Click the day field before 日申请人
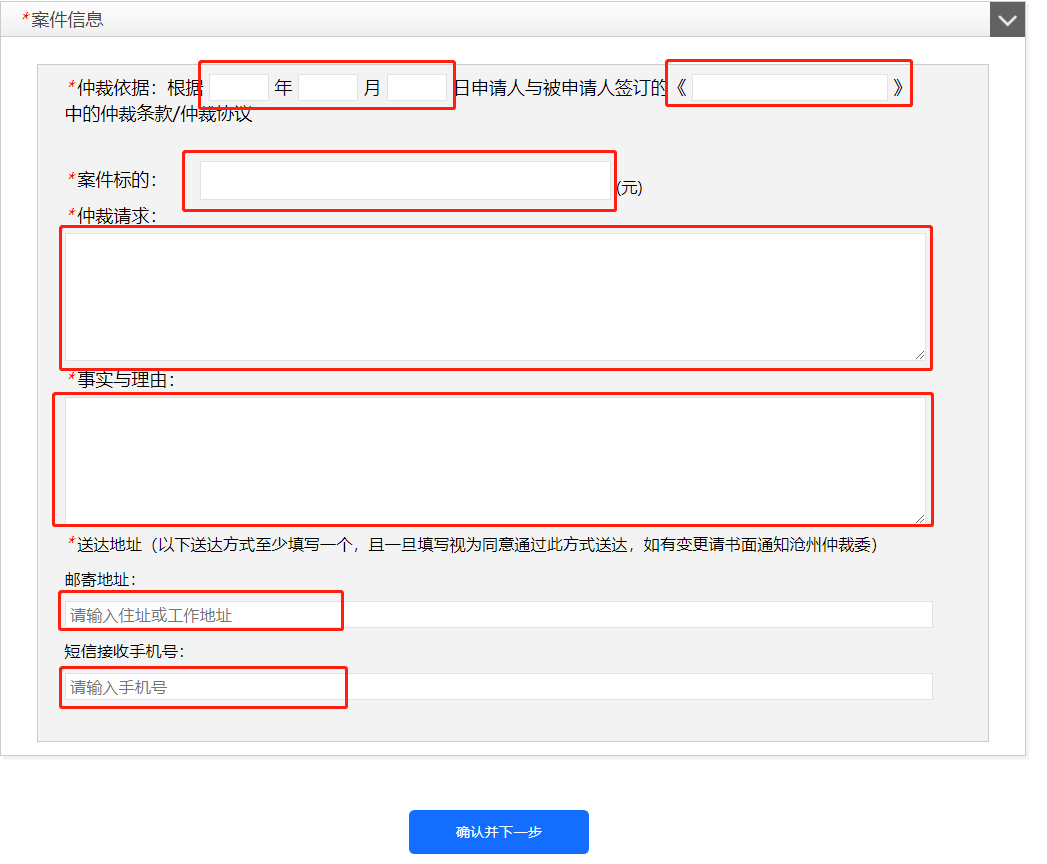Viewport: 1047px width, 864px height. [417, 87]
